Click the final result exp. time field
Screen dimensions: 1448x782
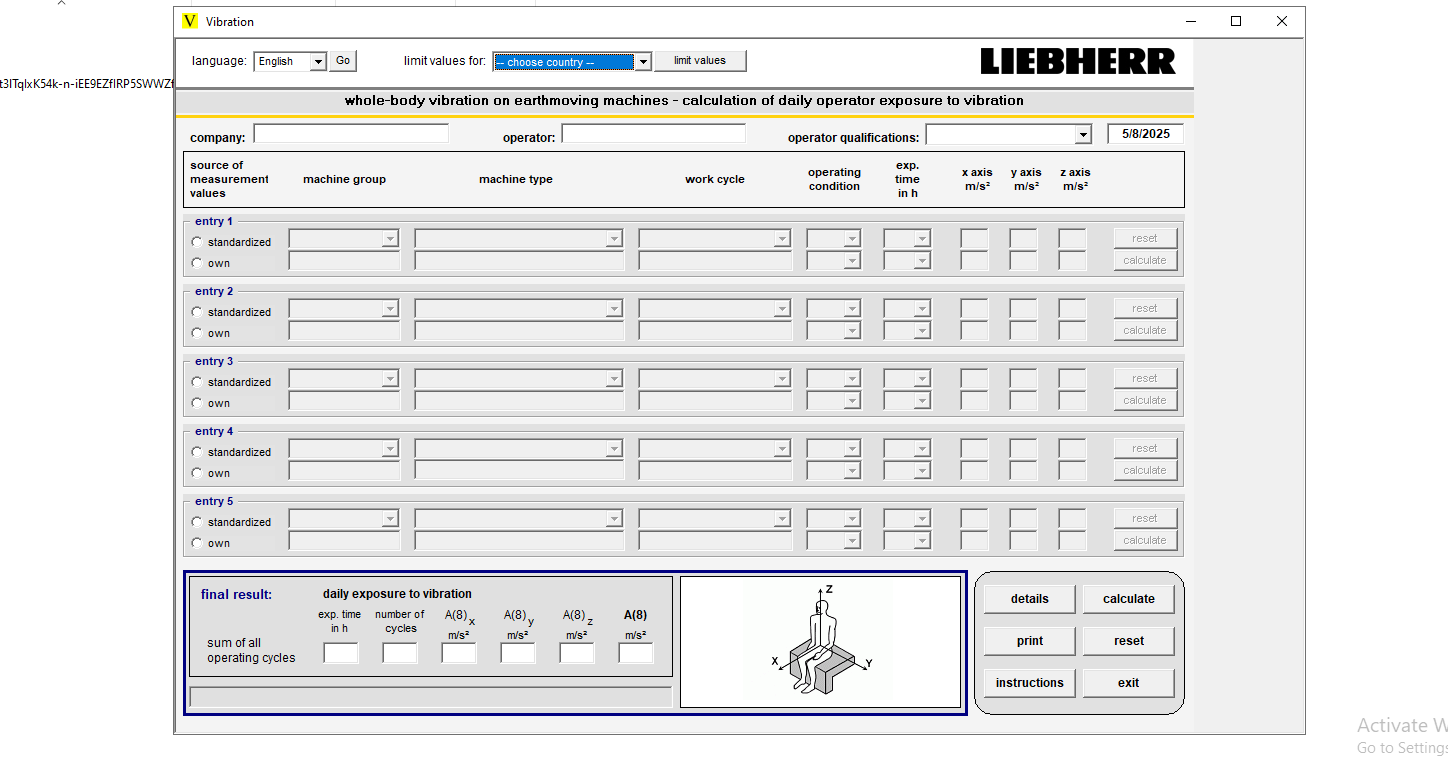click(x=340, y=653)
